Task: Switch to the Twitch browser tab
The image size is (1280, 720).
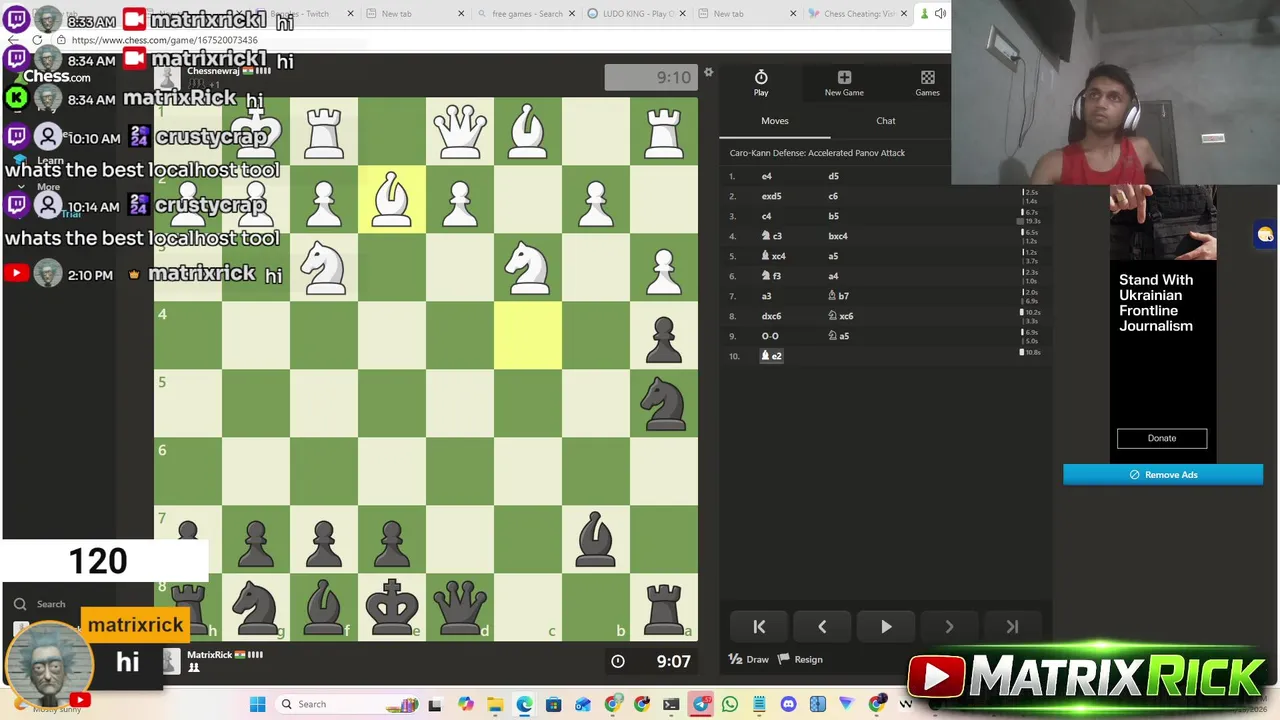Action: [x=300, y=14]
